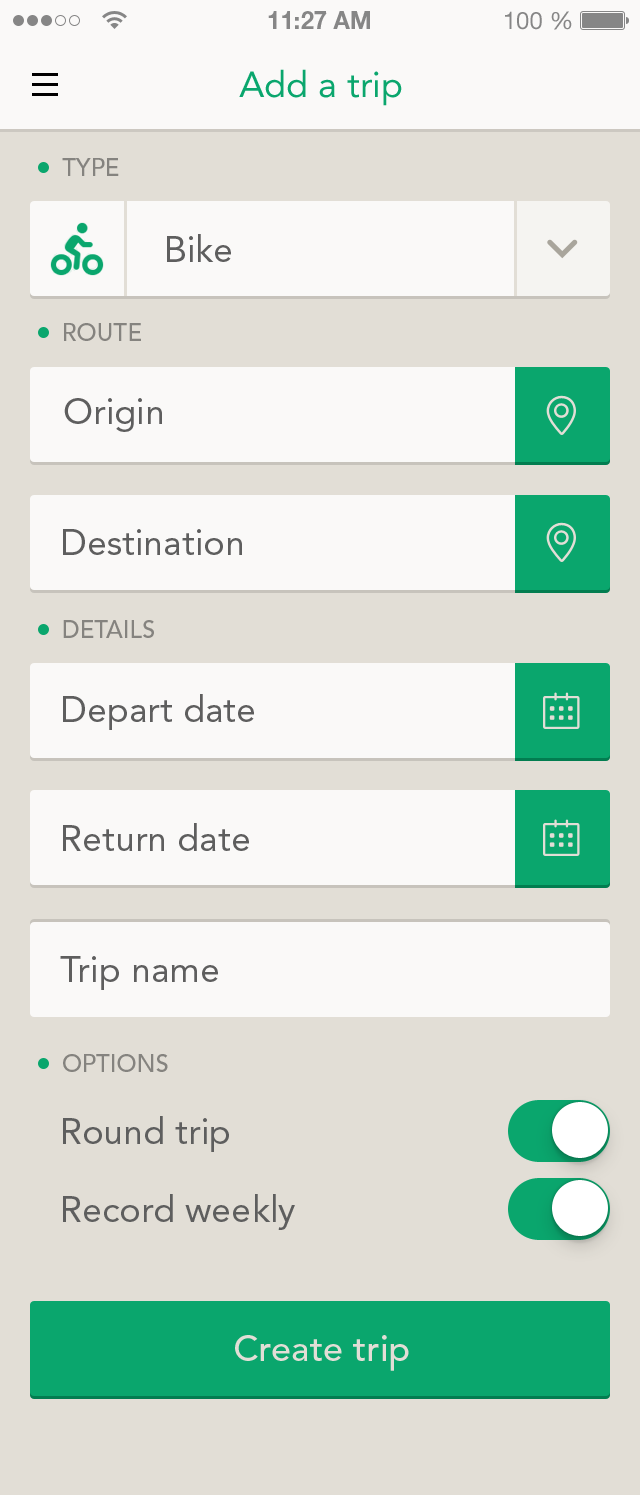Open calendar for Return date

click(562, 838)
